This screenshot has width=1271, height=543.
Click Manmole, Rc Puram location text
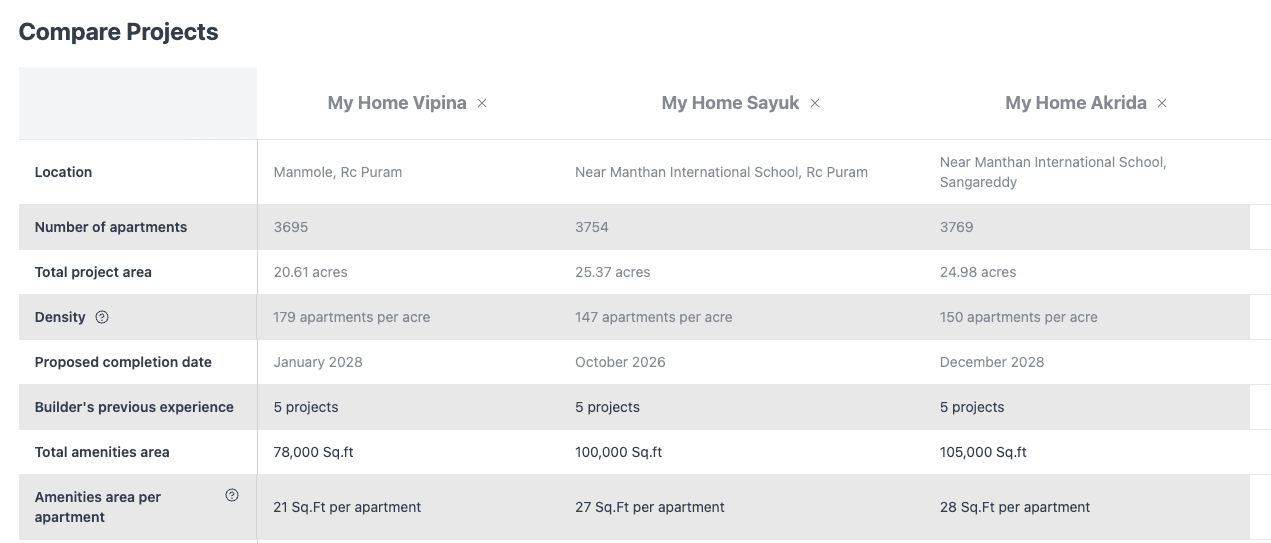[337, 172]
